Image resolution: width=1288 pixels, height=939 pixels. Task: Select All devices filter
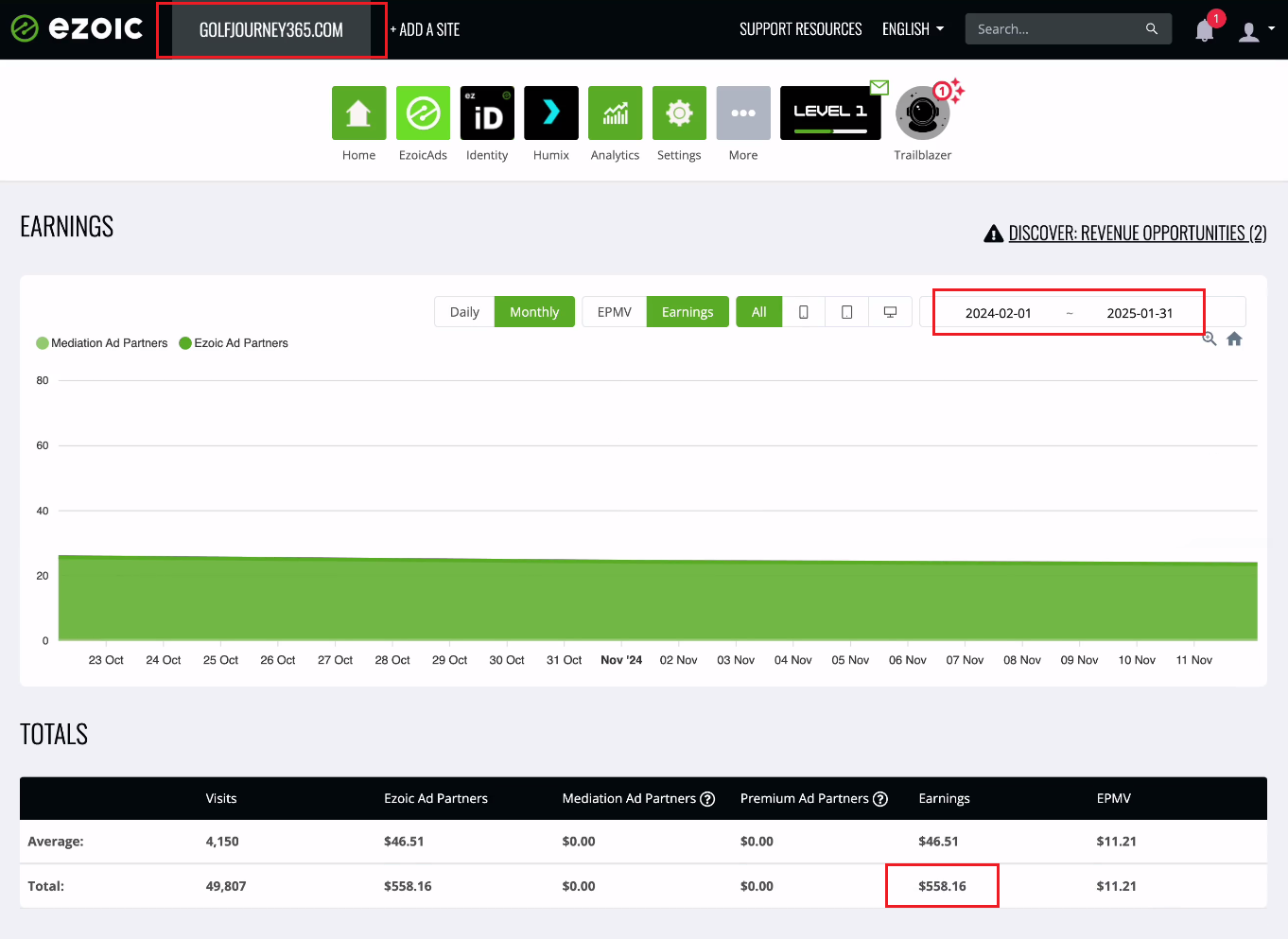click(x=759, y=312)
